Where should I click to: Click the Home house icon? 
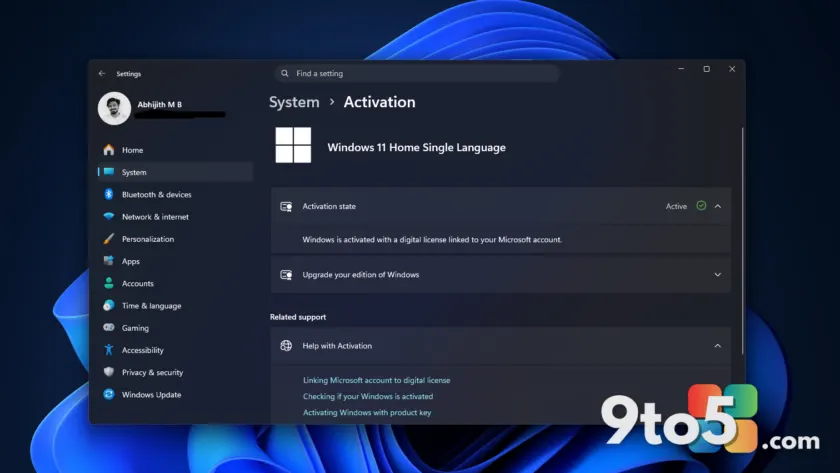point(109,149)
